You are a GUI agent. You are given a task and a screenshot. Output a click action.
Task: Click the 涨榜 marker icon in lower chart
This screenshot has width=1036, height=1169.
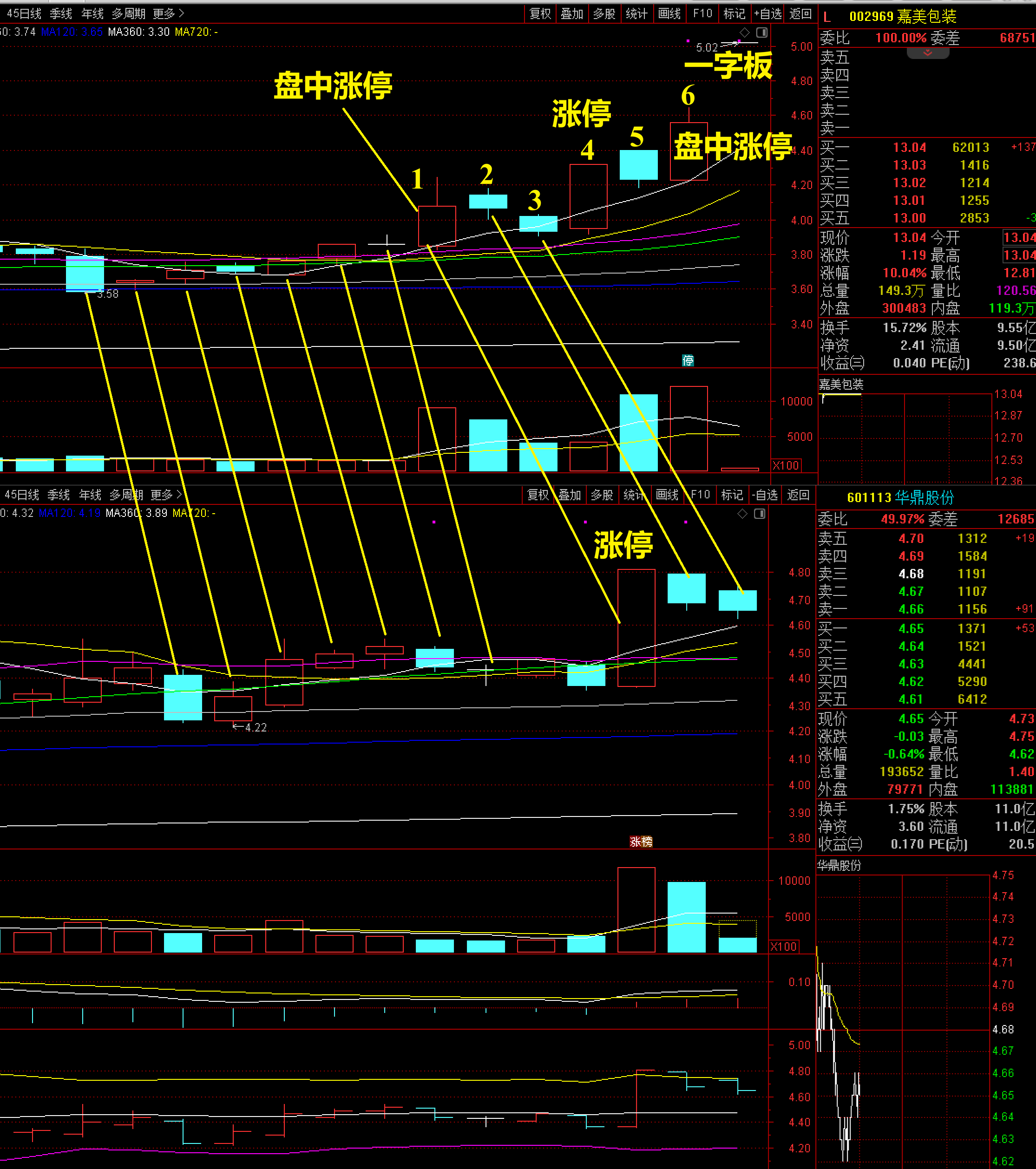(x=641, y=841)
